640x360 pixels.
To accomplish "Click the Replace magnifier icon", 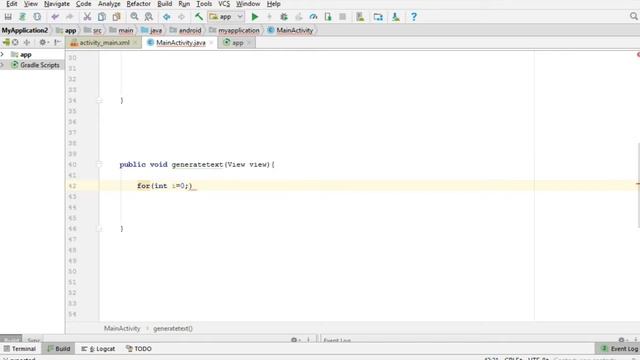I will [x=149, y=17].
